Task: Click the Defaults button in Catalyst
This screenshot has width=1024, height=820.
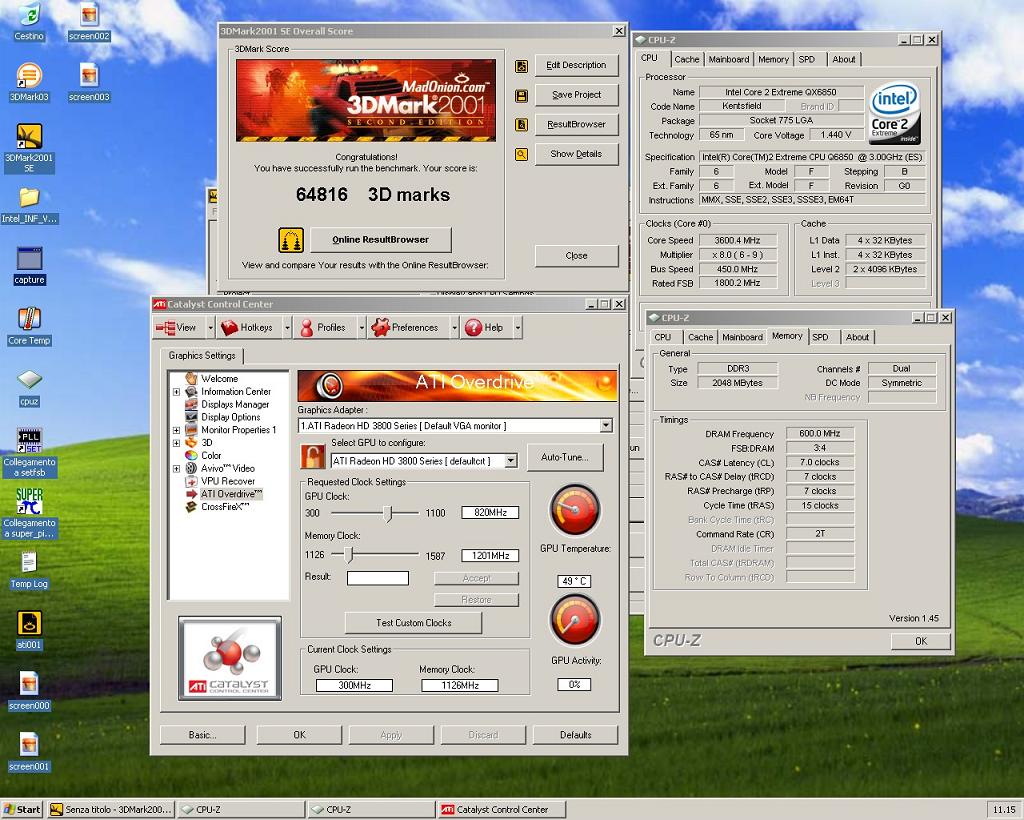Action: (575, 735)
